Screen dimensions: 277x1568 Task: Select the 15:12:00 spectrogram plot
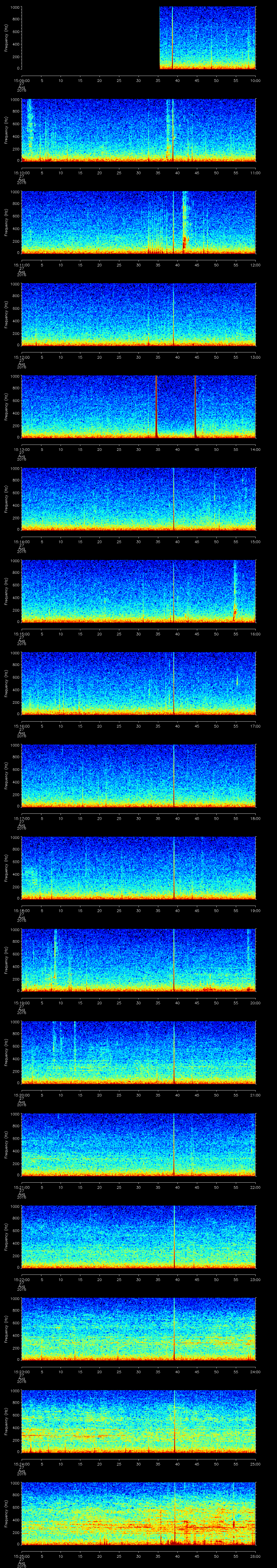[139, 314]
